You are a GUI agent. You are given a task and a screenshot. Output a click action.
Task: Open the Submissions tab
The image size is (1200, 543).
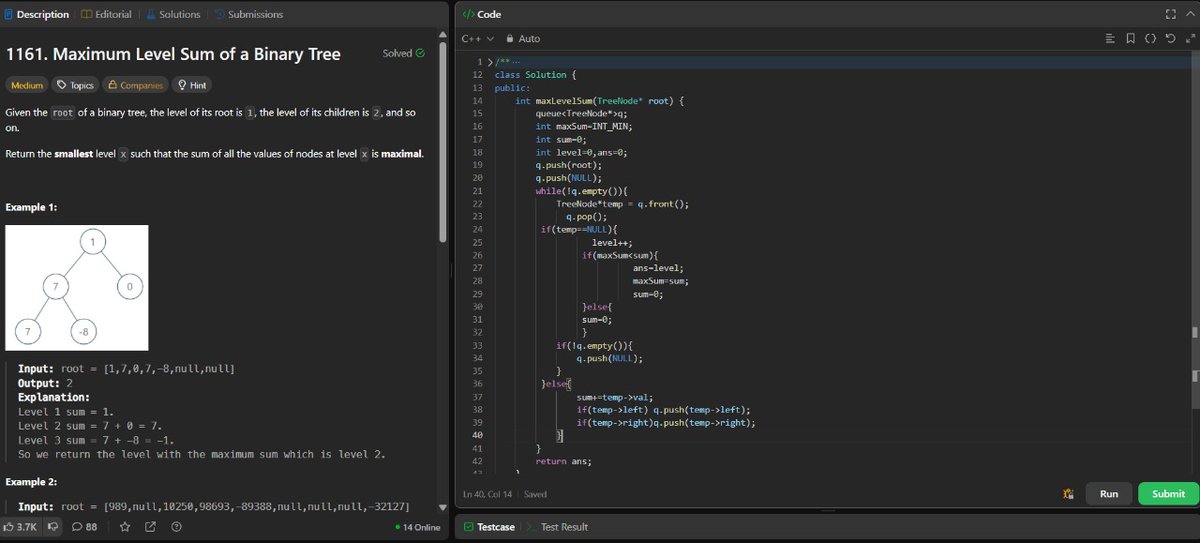click(x=248, y=14)
